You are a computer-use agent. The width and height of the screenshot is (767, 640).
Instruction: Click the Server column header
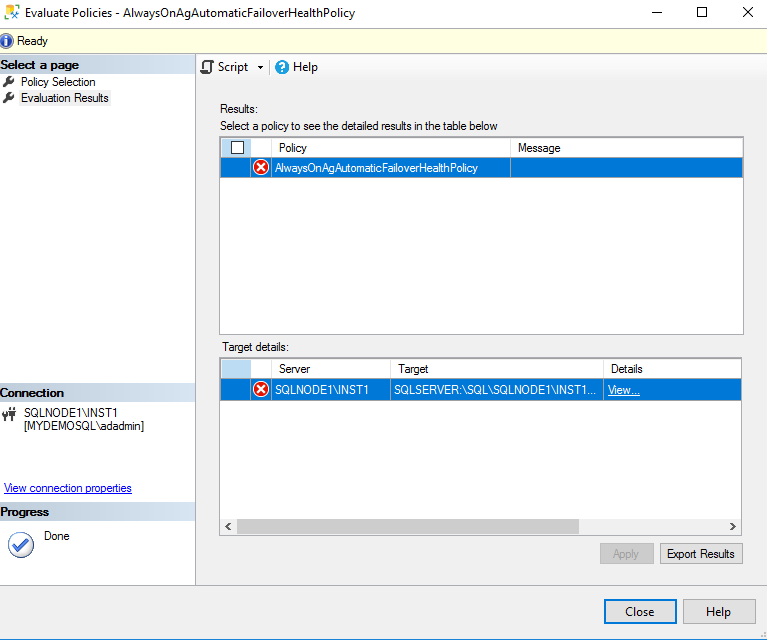[x=331, y=369]
